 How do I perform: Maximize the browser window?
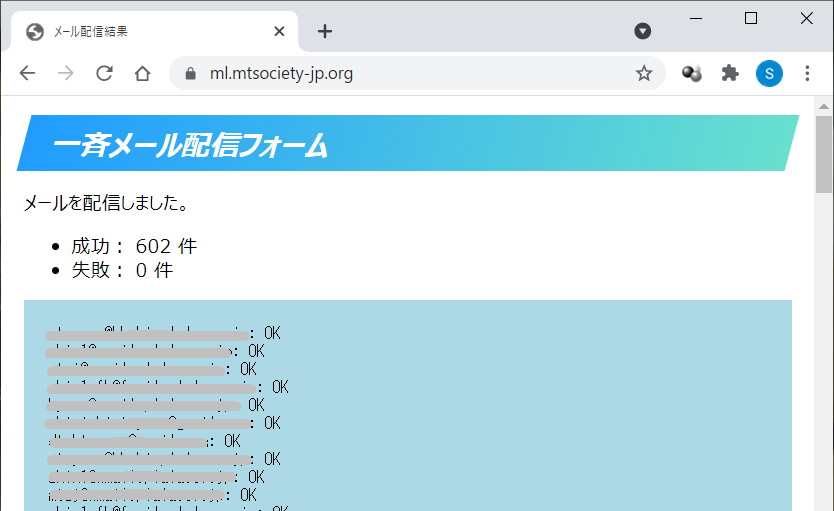pyautogui.click(x=751, y=18)
